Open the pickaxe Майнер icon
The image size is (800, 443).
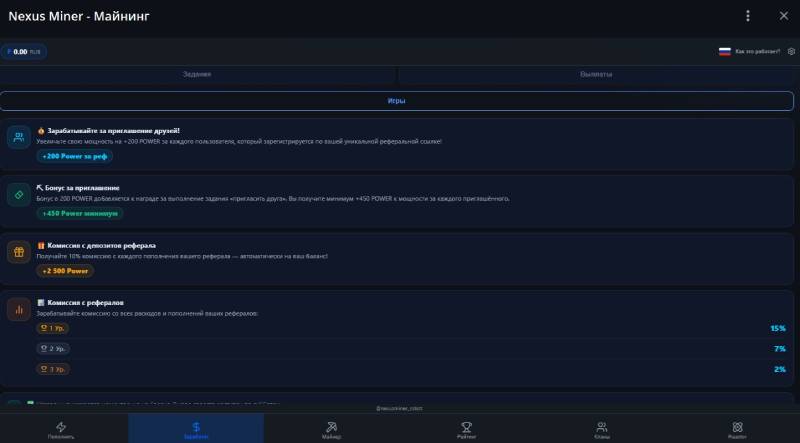coord(332,427)
